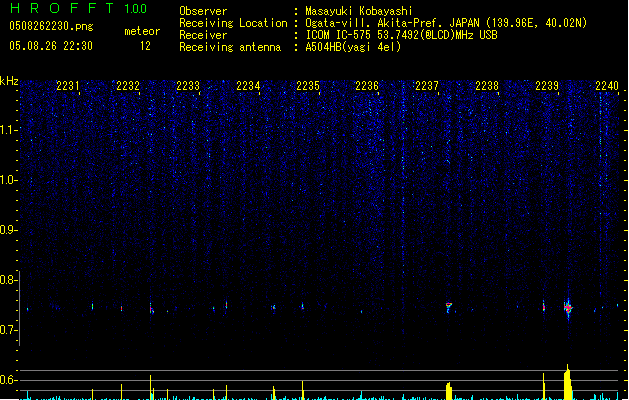Click the tallest yellow intensity bar after 2239

click(568, 382)
